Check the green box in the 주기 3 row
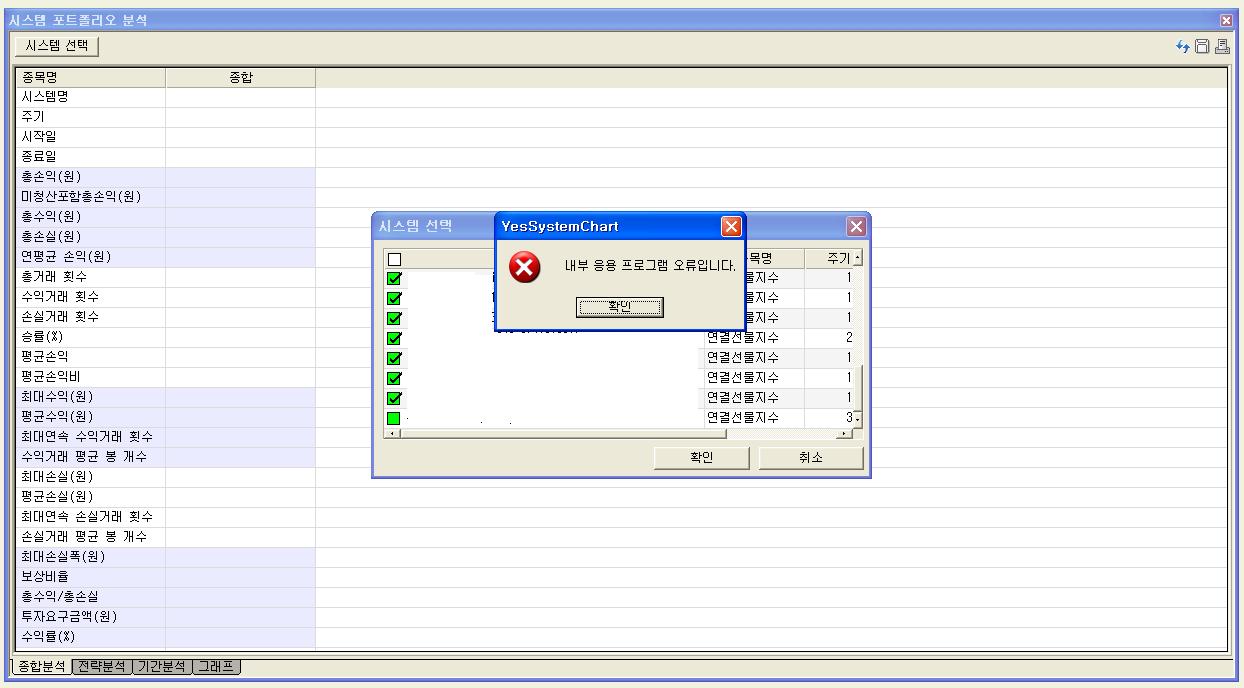This screenshot has height=688, width=1244. [x=394, y=418]
